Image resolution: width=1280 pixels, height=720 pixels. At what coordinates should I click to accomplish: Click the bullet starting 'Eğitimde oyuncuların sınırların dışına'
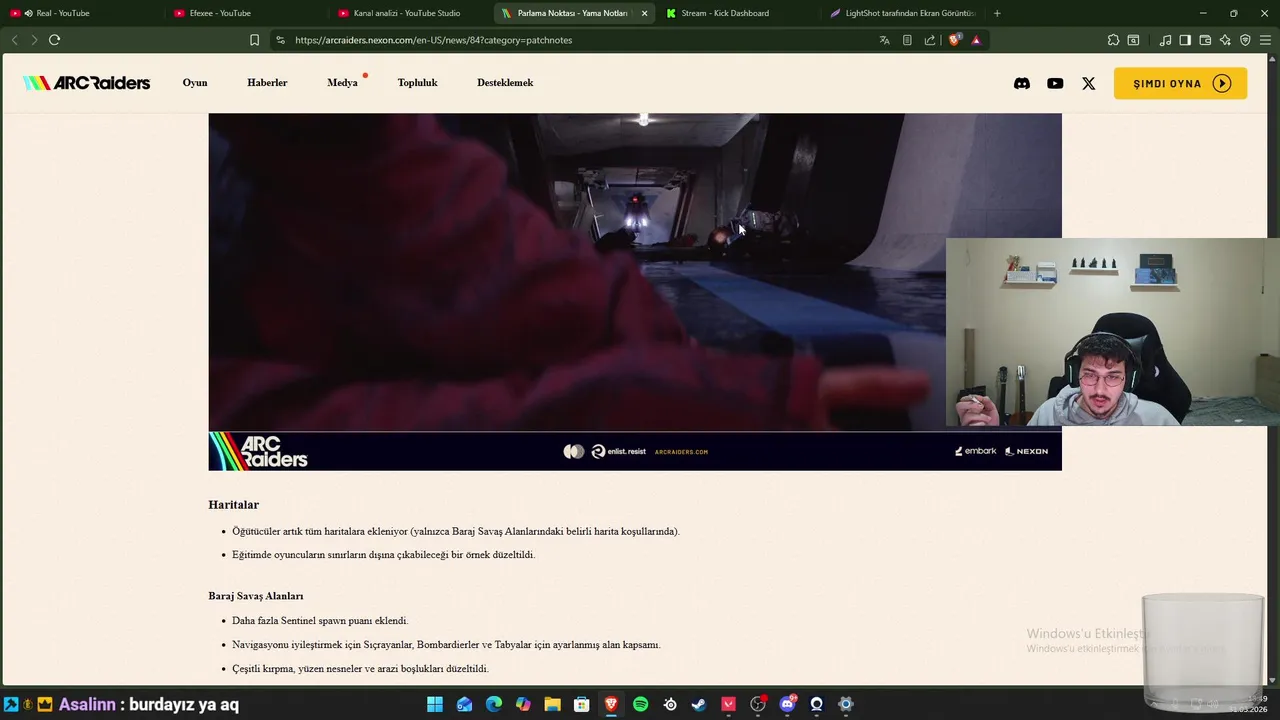[383, 555]
